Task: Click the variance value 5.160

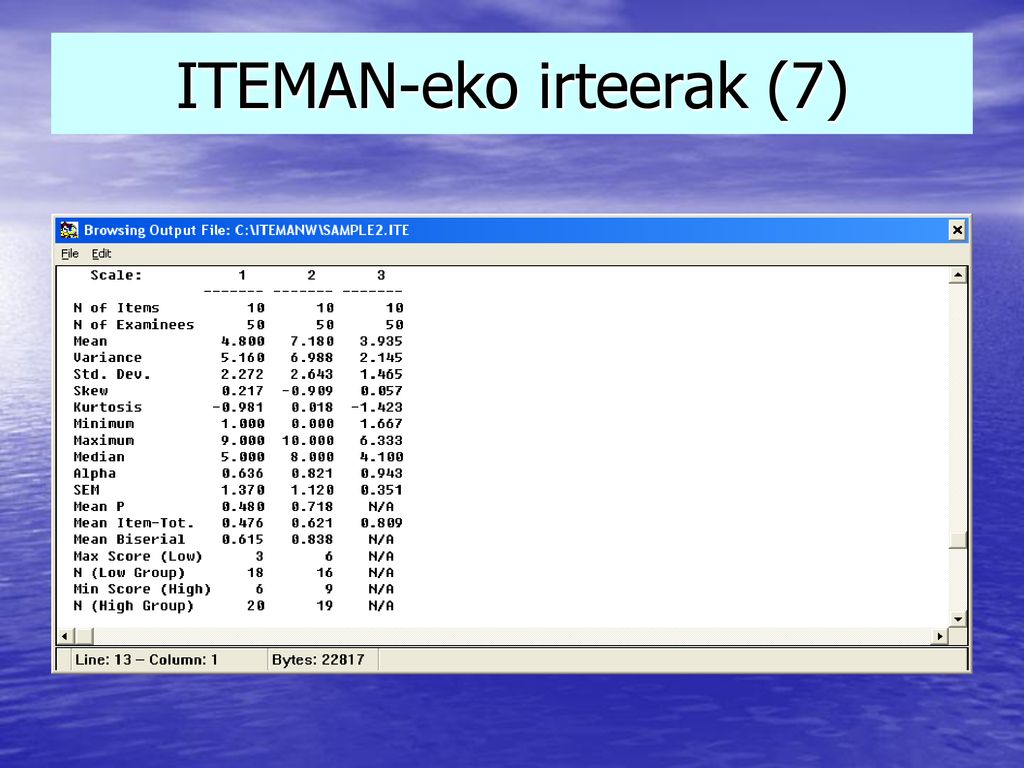Action: 243,358
